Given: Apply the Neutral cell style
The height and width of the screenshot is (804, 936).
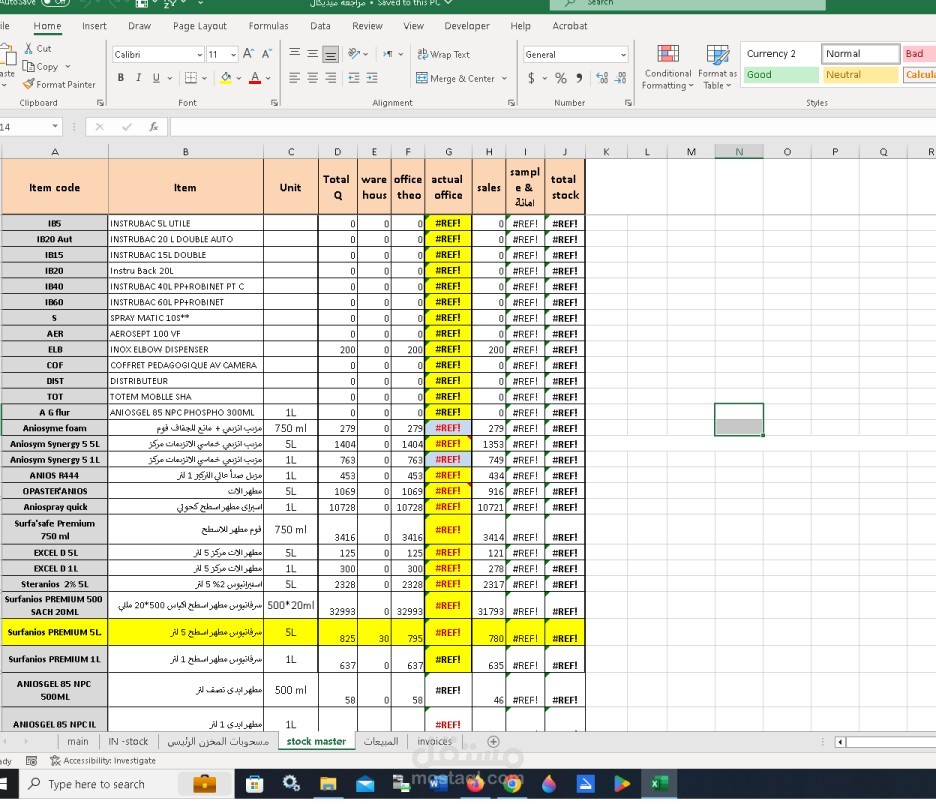Looking at the screenshot, I should click(860, 75).
